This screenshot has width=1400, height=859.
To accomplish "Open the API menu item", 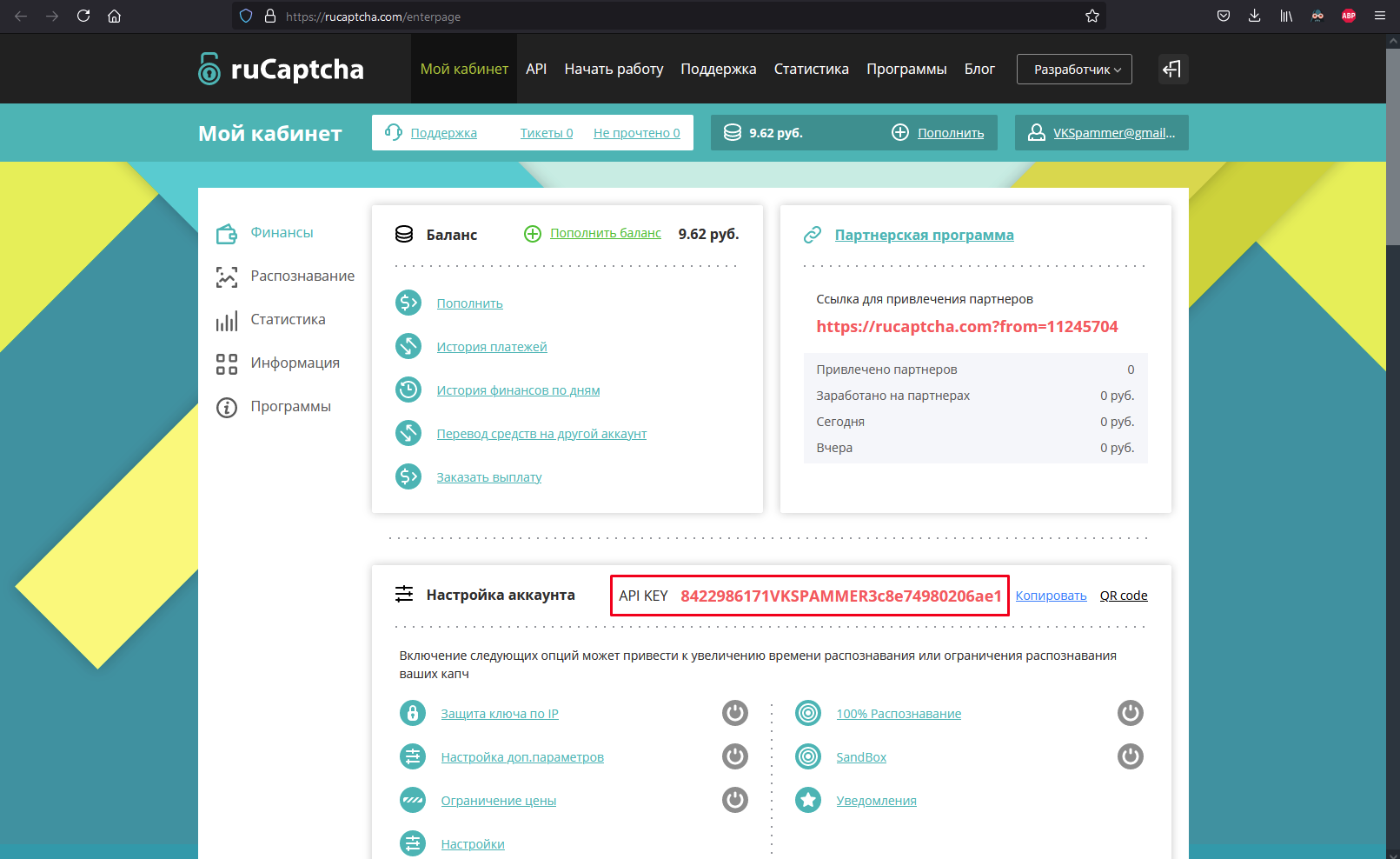I will [x=536, y=69].
